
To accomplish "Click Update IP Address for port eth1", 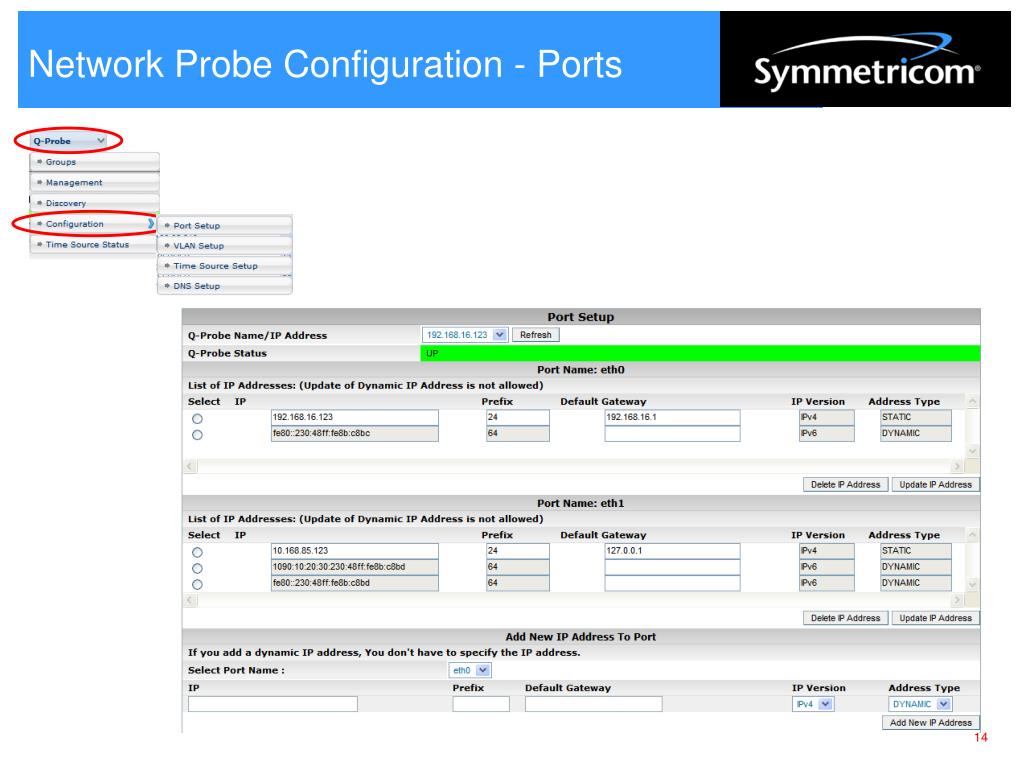I will click(x=935, y=618).
